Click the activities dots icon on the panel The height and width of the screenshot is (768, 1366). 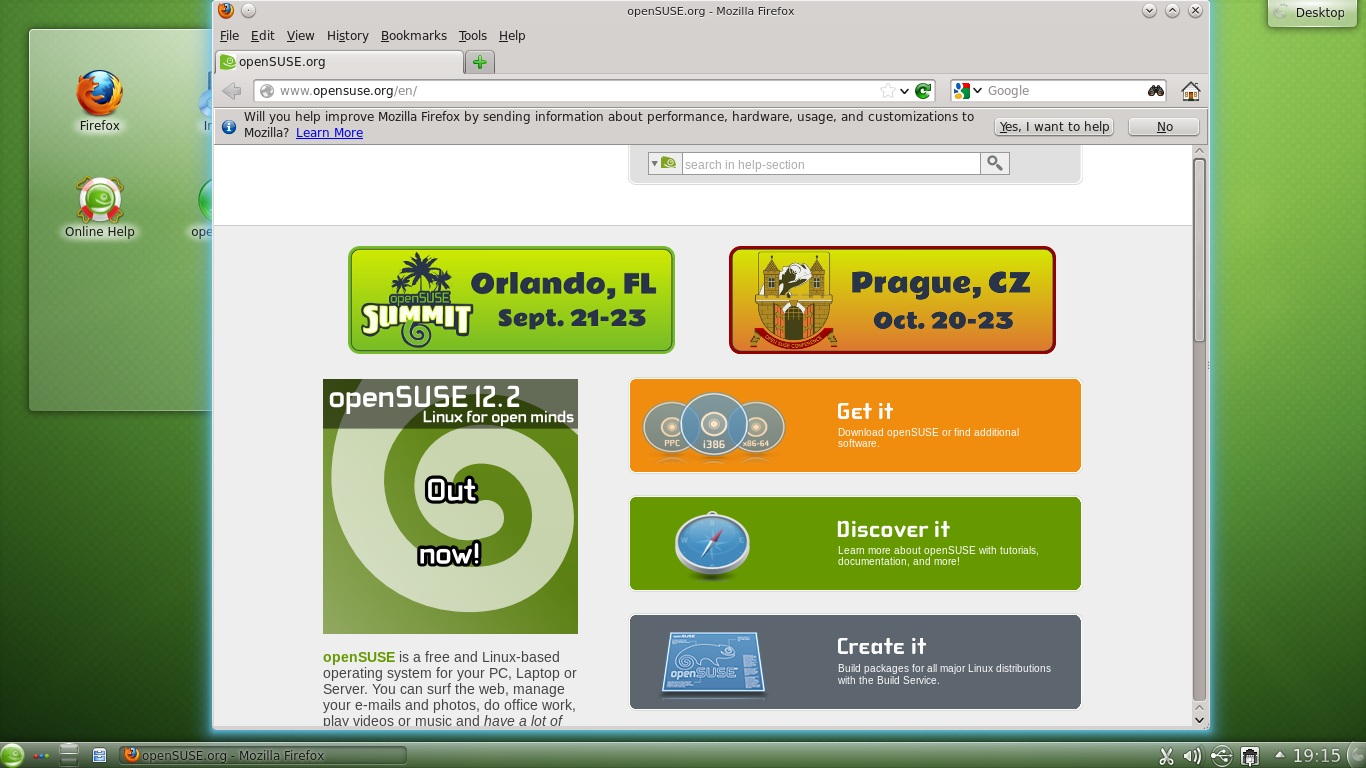41,755
